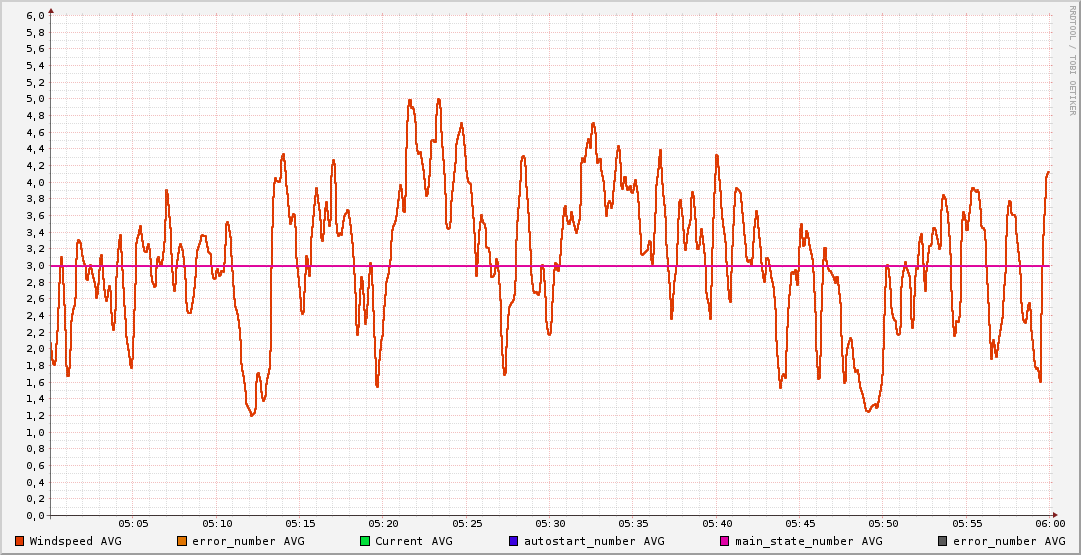Click the gray error_number AVG legend swatch
Image resolution: width=1081 pixels, height=555 pixels.
[943, 541]
